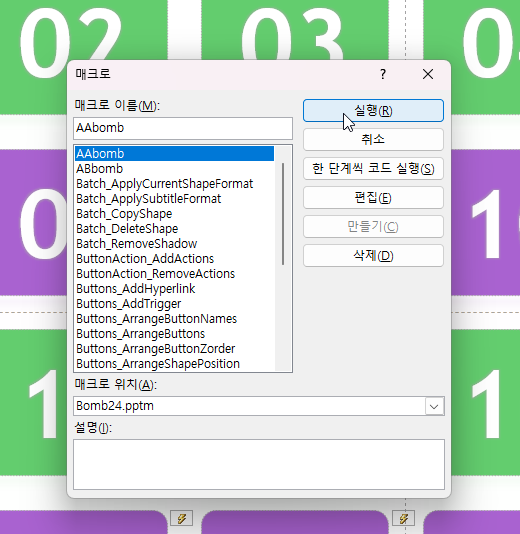
Task: Click the 삭제(D) delete button
Action: pyautogui.click(x=373, y=255)
